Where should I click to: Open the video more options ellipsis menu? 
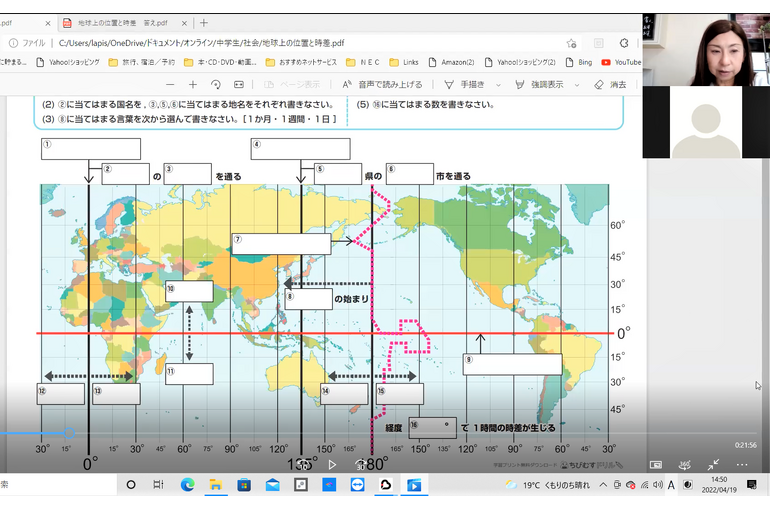[x=742, y=464]
